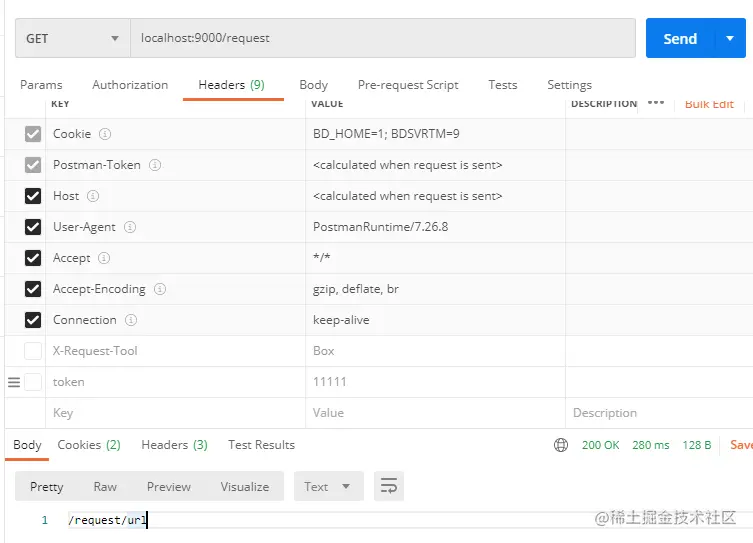Open the request Body tab

(314, 85)
